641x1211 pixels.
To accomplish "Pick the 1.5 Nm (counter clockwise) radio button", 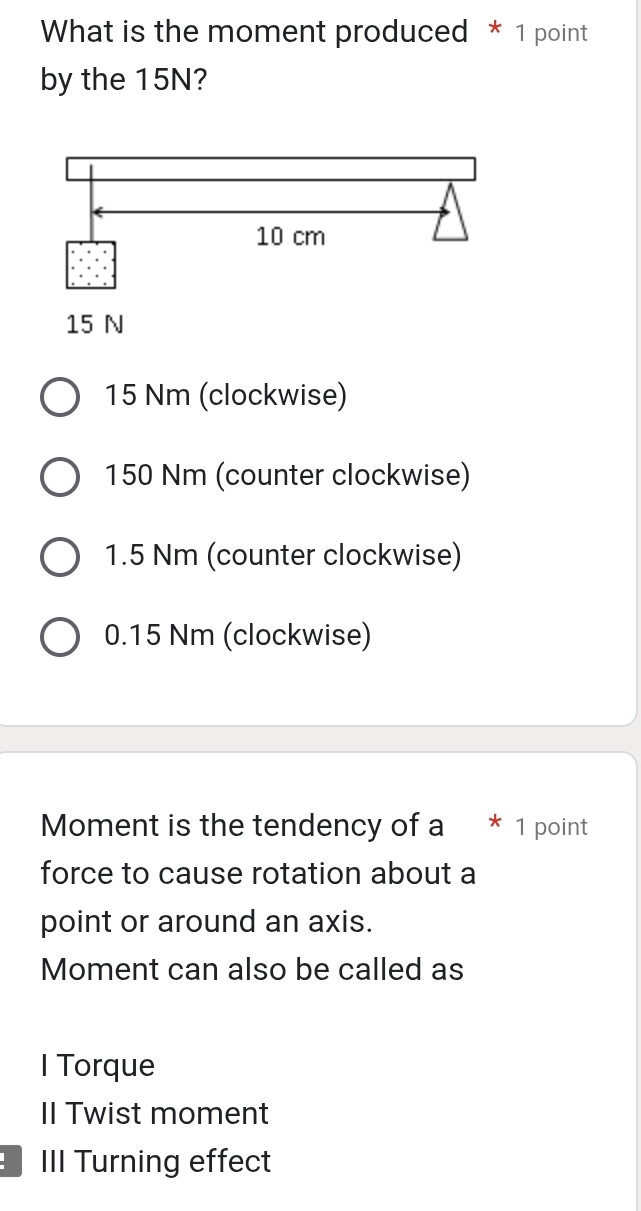I will pyautogui.click(x=60, y=557).
